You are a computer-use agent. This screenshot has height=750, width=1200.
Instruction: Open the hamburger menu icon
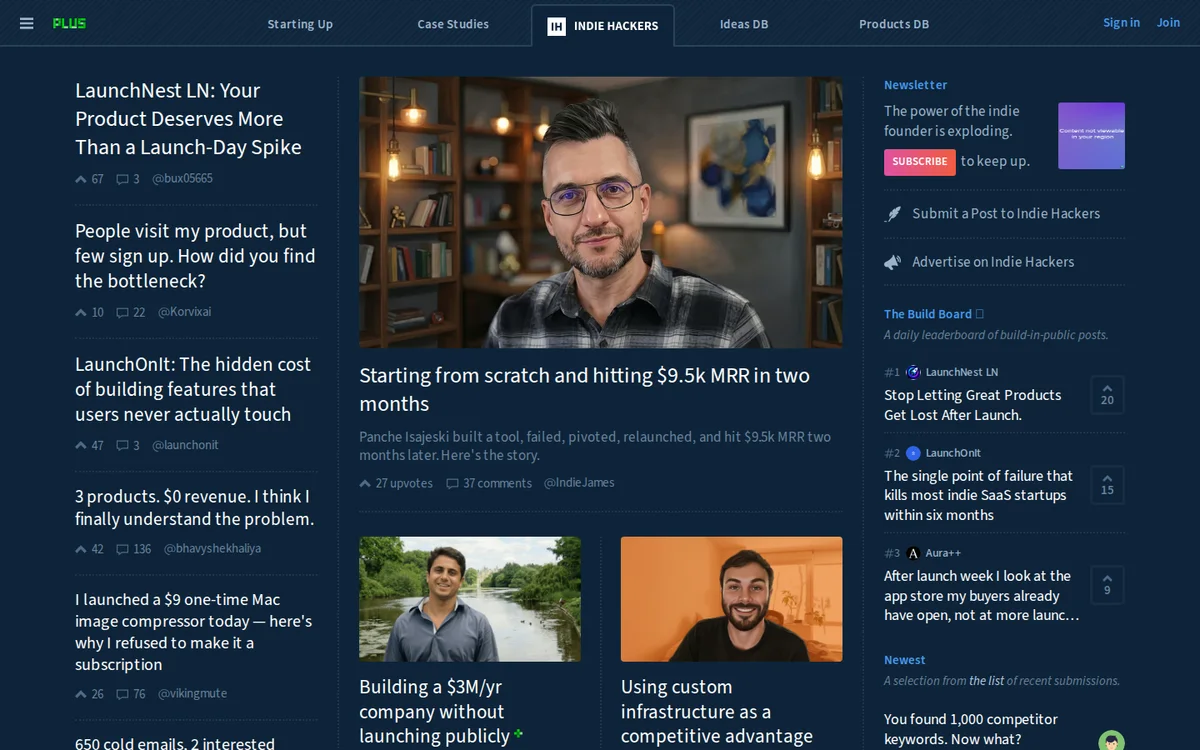pos(27,23)
